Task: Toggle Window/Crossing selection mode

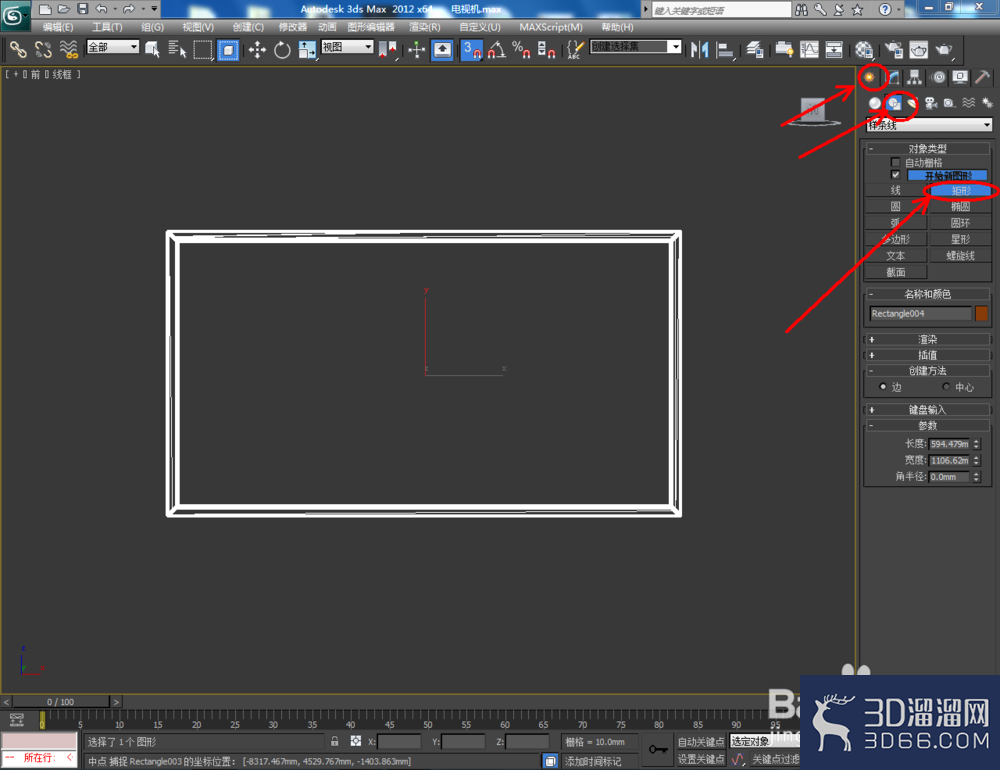Action: click(x=228, y=49)
